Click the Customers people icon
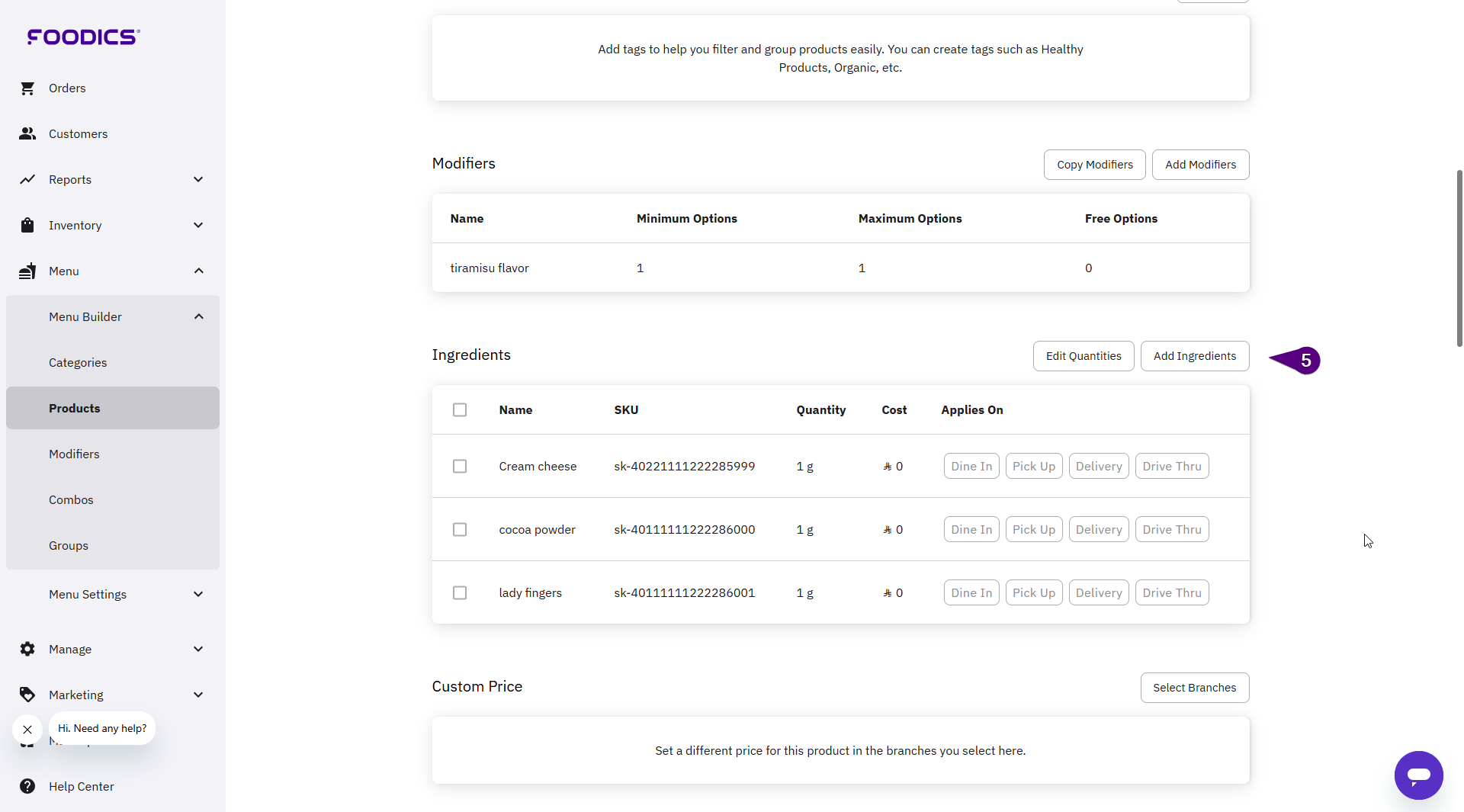The width and height of the screenshot is (1464, 812). pyautogui.click(x=27, y=134)
